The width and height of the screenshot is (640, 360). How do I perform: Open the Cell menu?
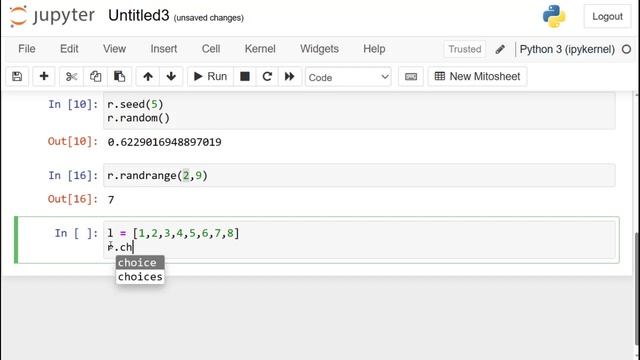pyautogui.click(x=211, y=49)
